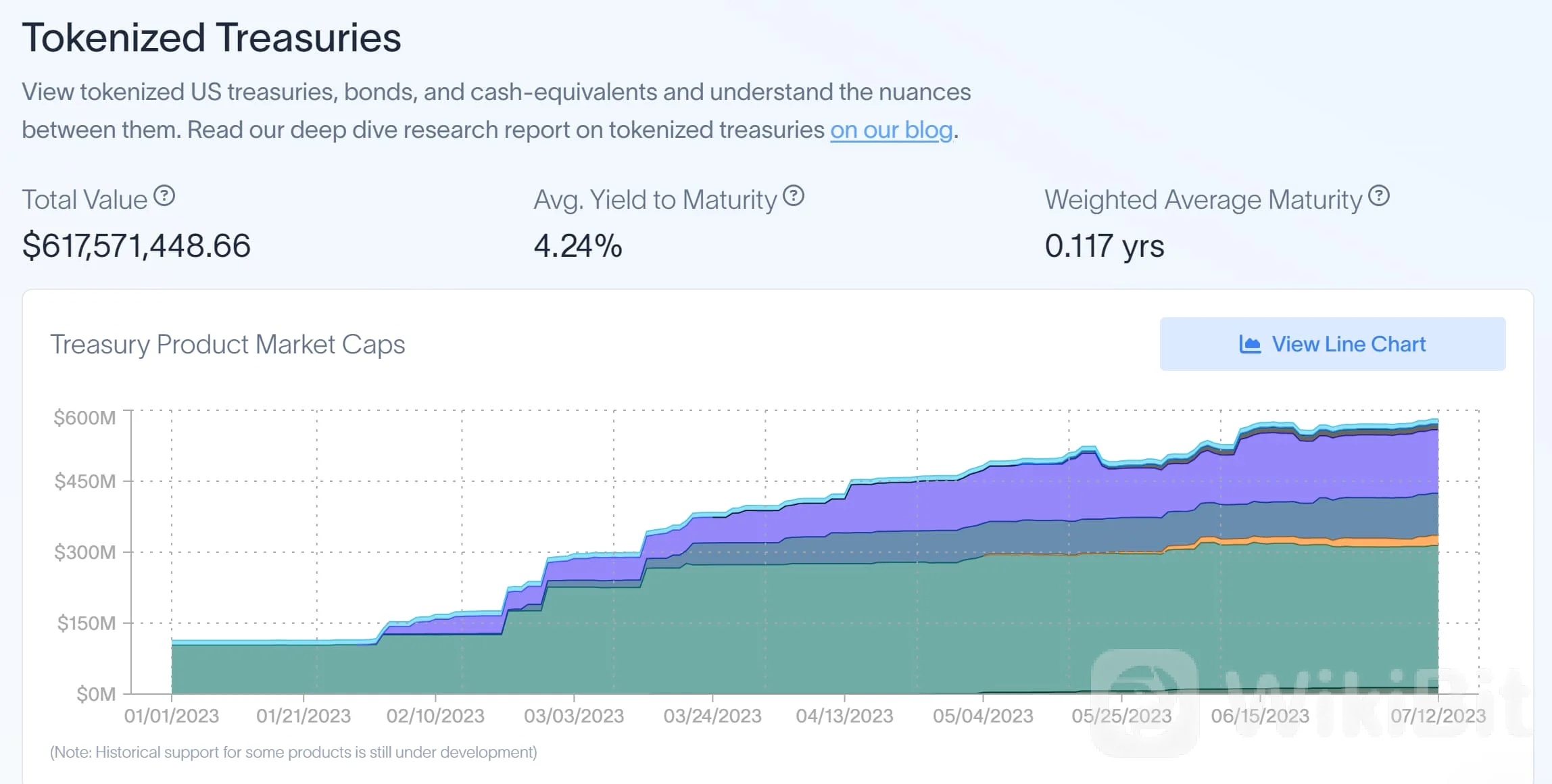Screen dimensions: 1552x784
Task: Click the 0.117 yrs maturity value
Action: (1105, 245)
